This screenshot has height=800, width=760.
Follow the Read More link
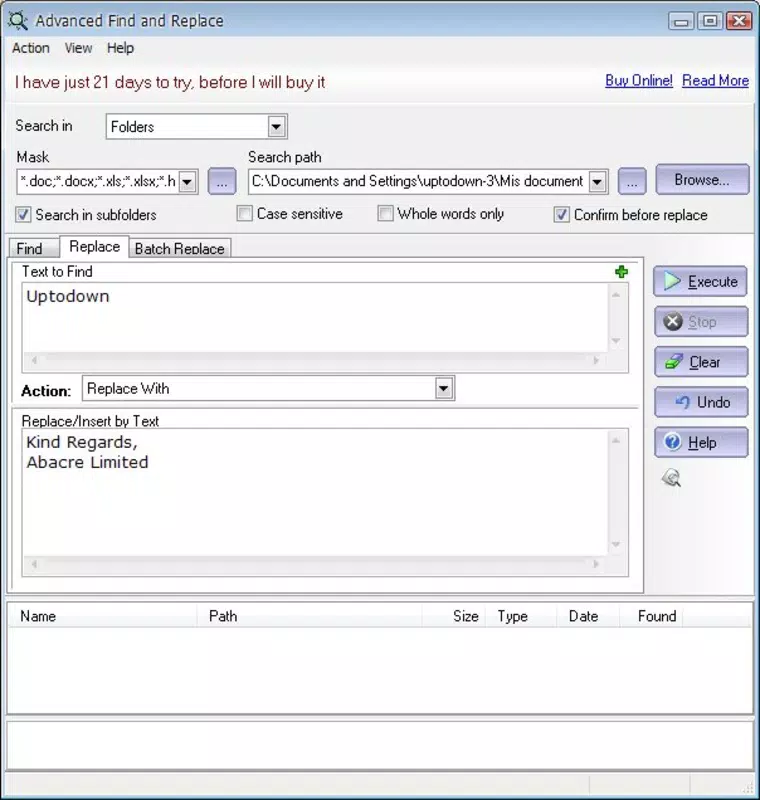[x=715, y=81]
